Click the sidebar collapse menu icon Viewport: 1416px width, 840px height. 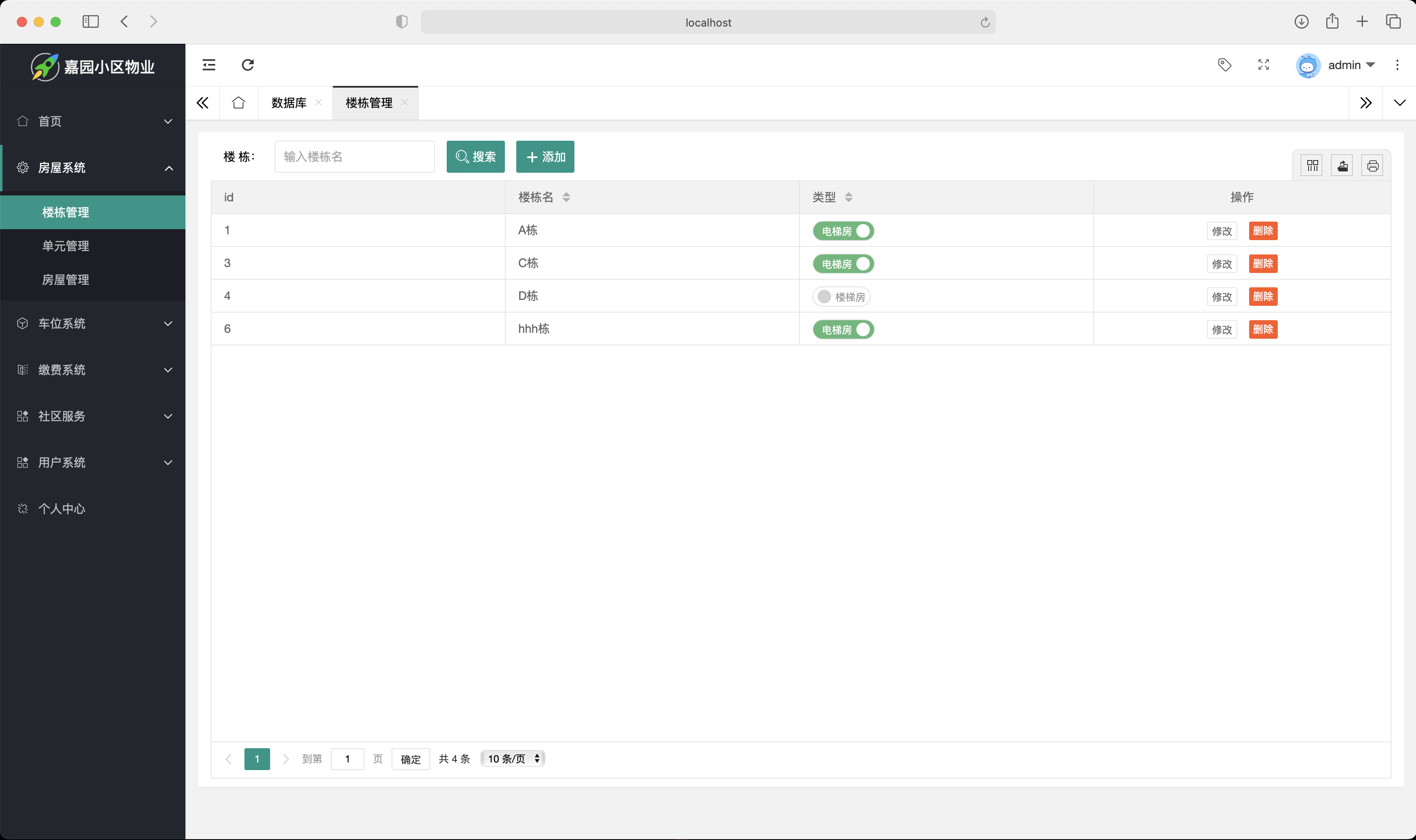click(209, 64)
